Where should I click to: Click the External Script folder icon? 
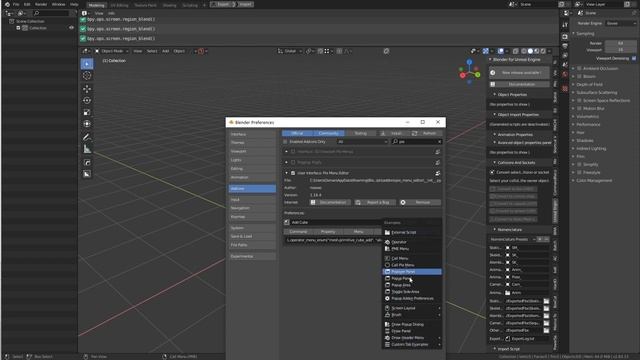tap(387, 232)
